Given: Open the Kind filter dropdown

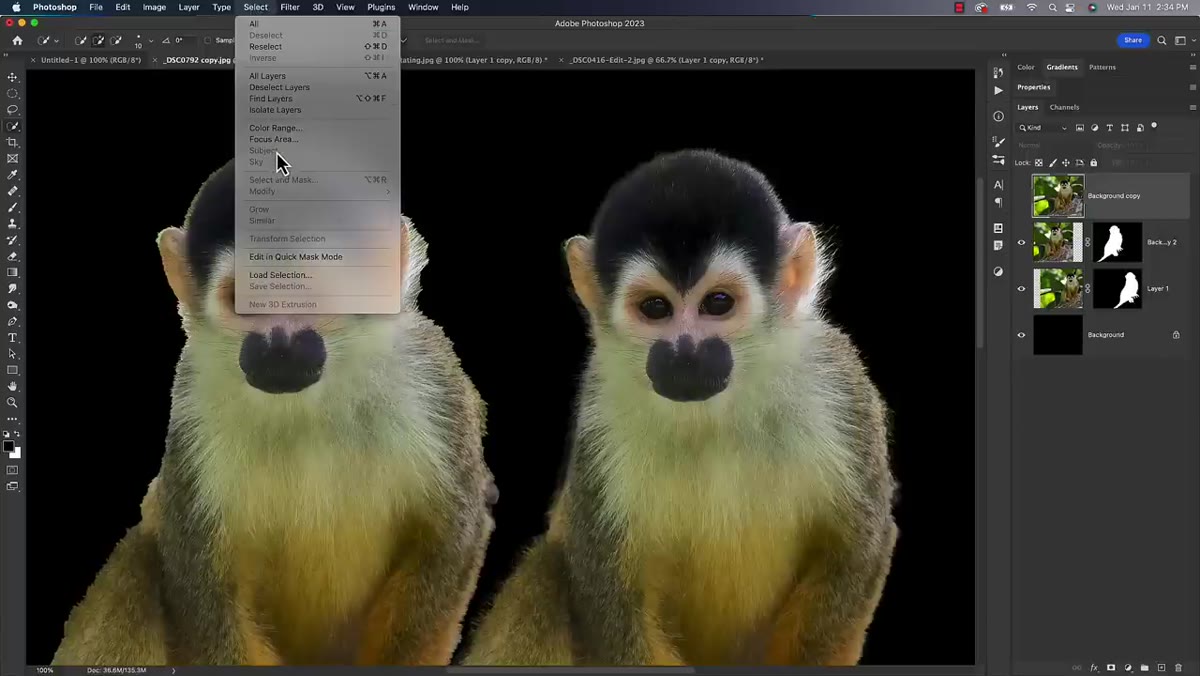Looking at the screenshot, I should [x=1044, y=128].
